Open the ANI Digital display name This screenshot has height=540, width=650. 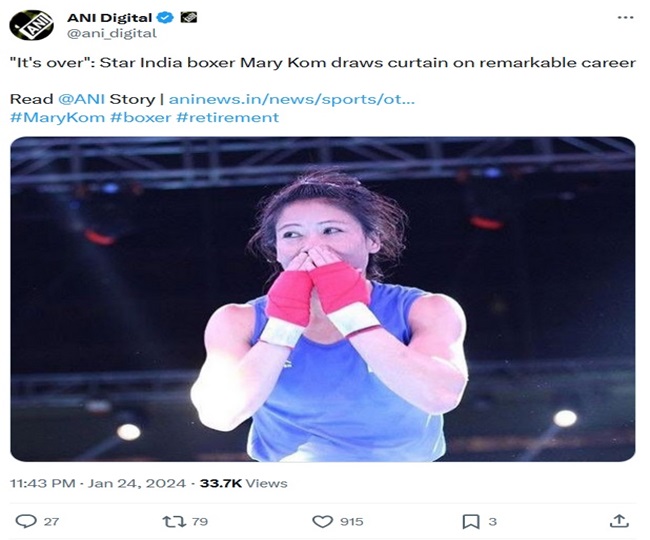[110, 17]
